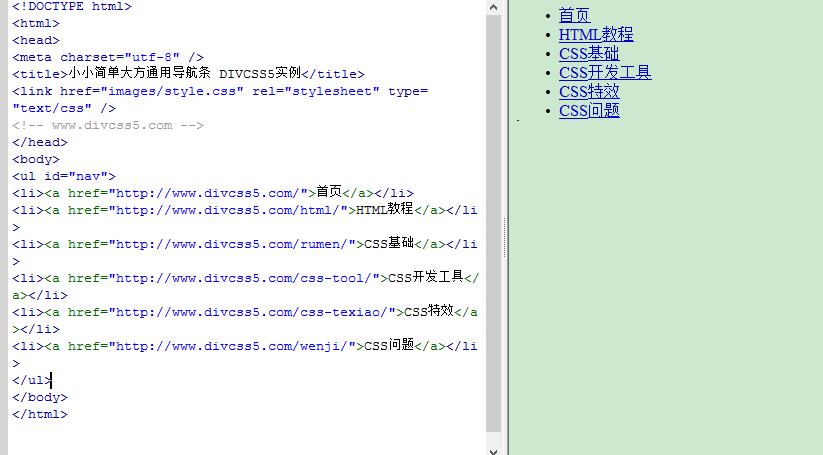
Task: Click the code editor vertical scrollbar thumb
Action: click(493, 223)
